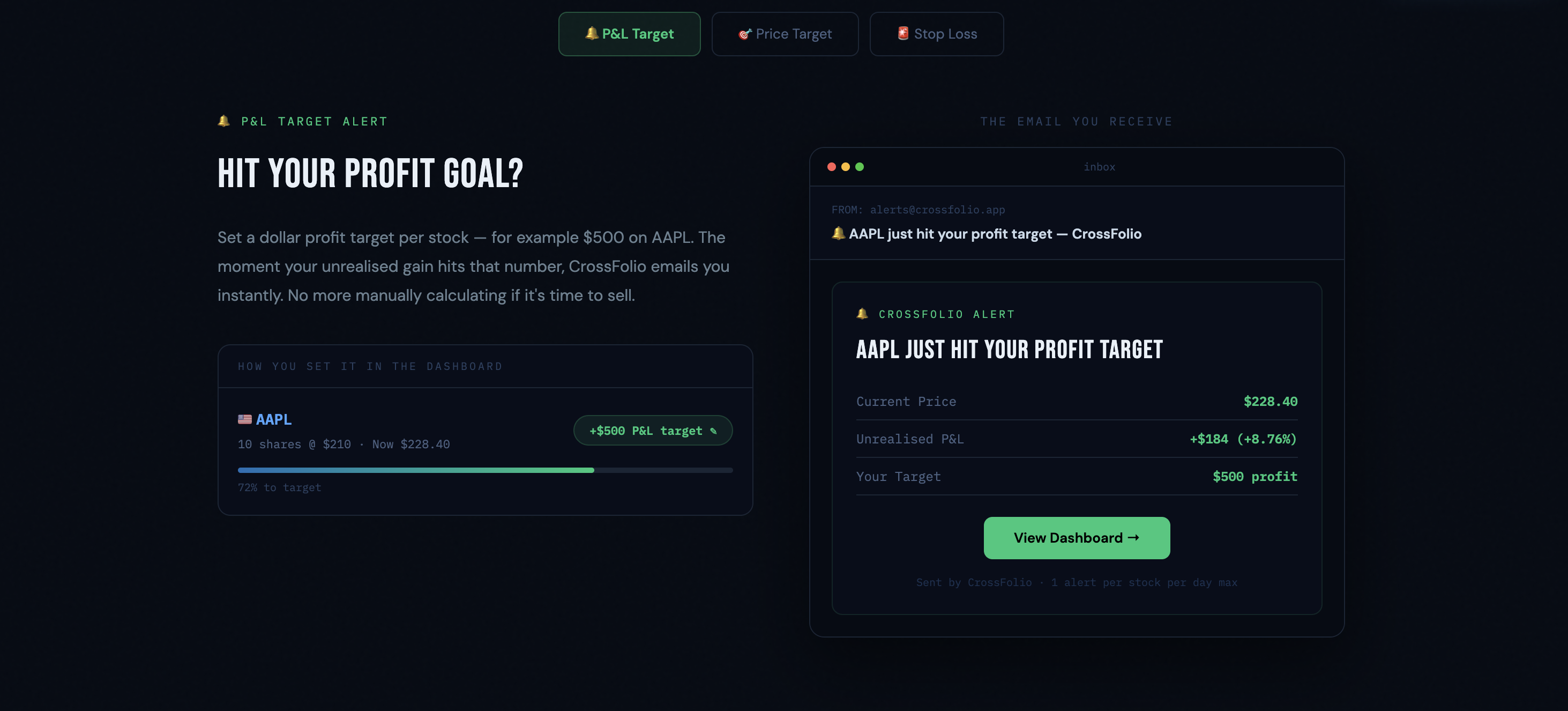Screen dimensions: 1568x711
Task: Click the $500 profit target value
Action: pyautogui.click(x=1255, y=477)
